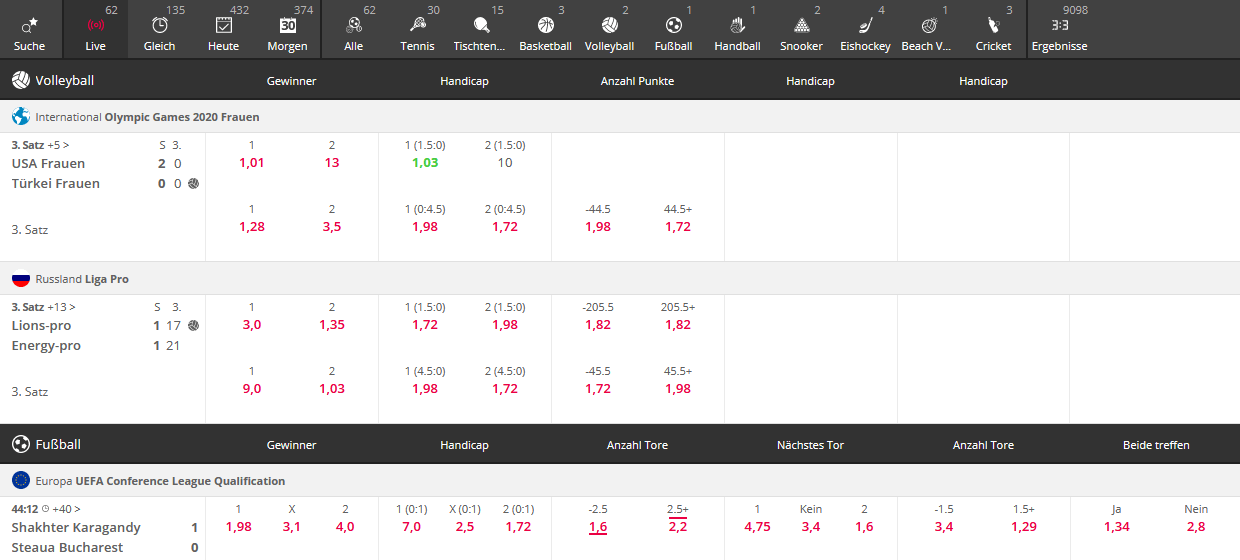Screen dimensions: 1240x560
Task: Open the Morgen calendar icon filter
Action: point(288,25)
